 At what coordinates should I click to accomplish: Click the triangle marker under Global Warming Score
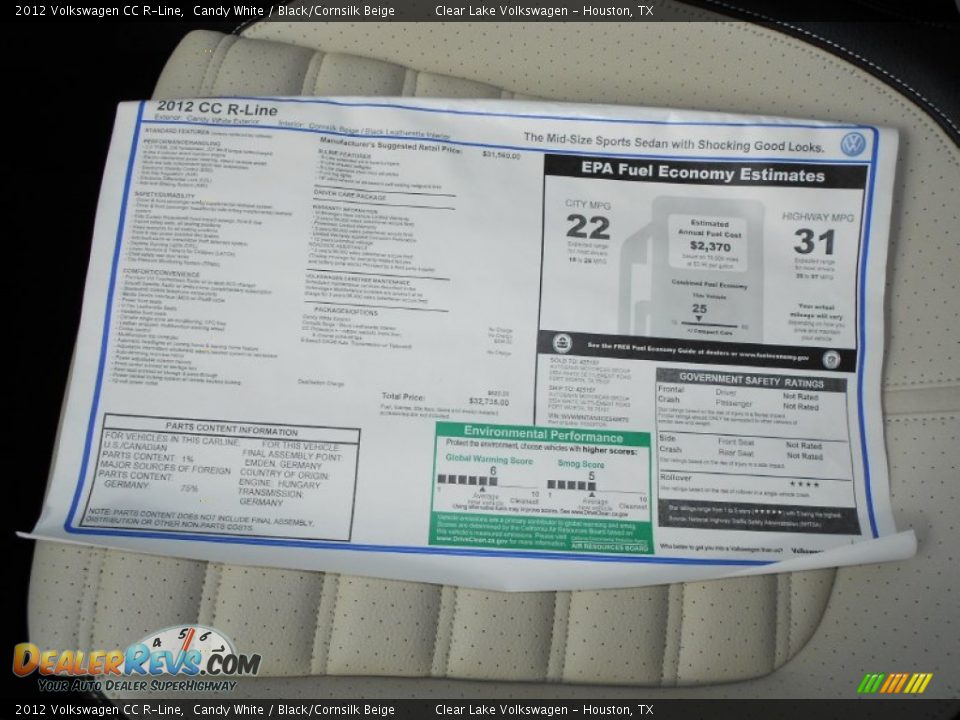point(483,490)
